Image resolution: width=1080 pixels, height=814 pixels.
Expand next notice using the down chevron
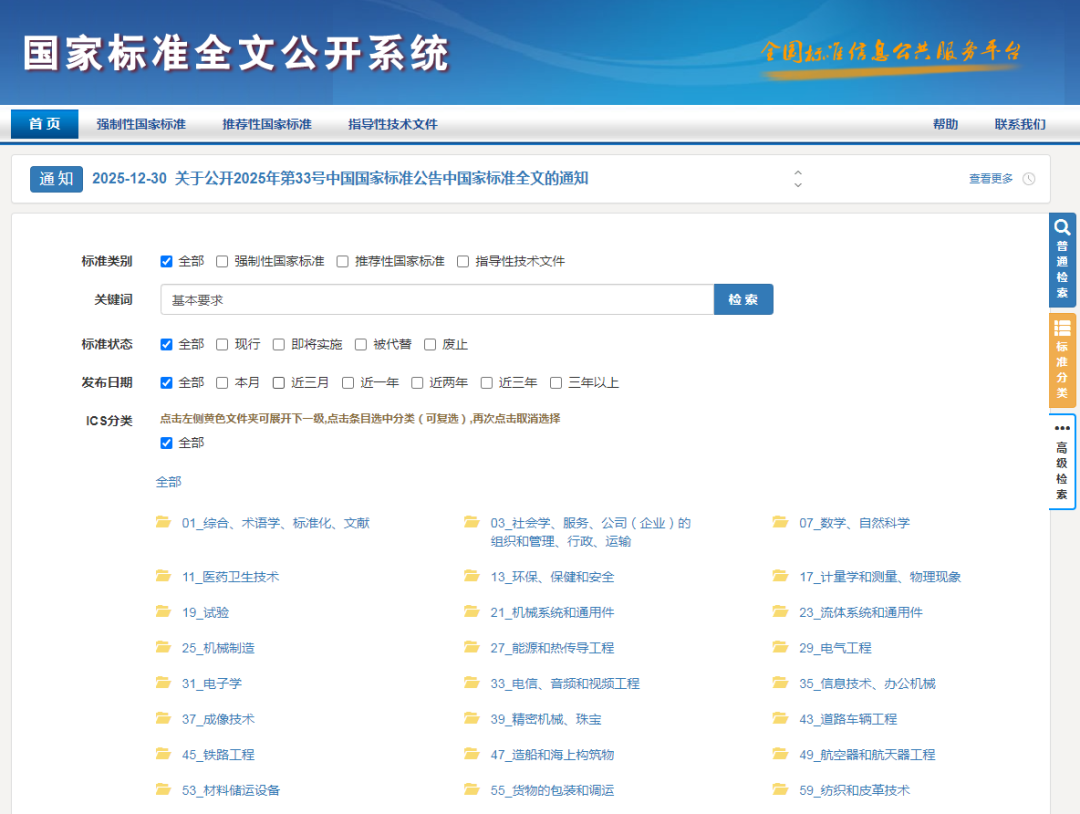coord(797,184)
